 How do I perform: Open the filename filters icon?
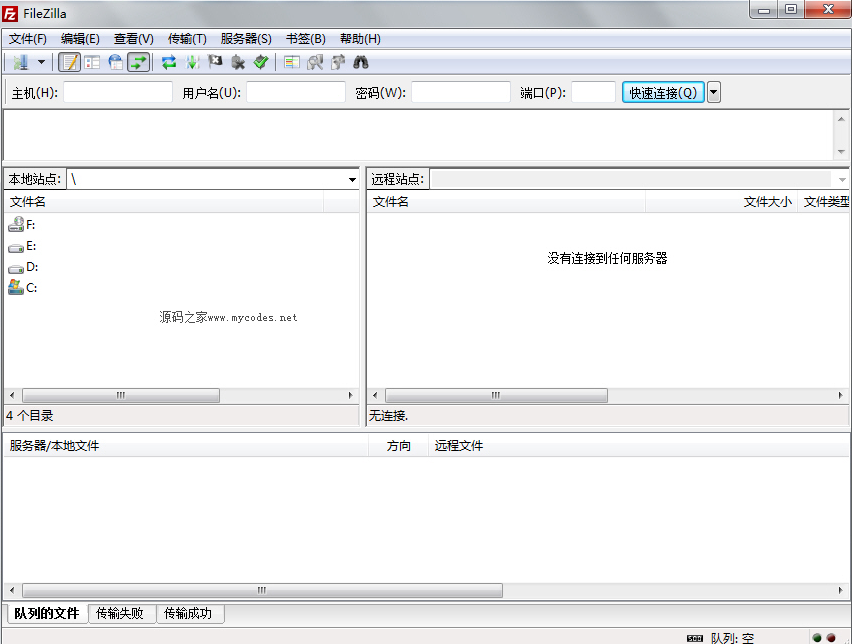pyautogui.click(x=291, y=62)
